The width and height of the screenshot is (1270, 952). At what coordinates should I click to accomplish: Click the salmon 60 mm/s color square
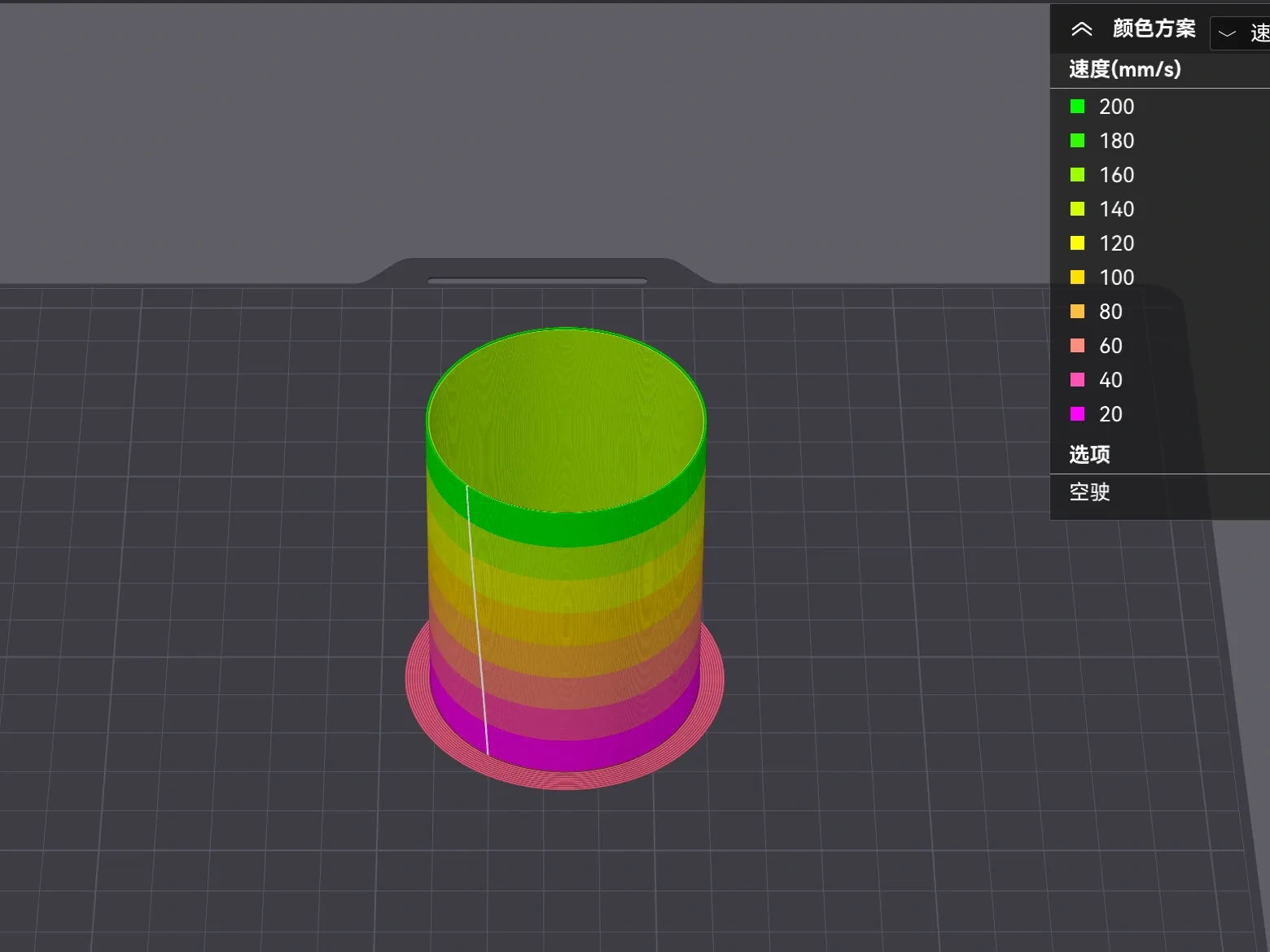coord(1079,345)
